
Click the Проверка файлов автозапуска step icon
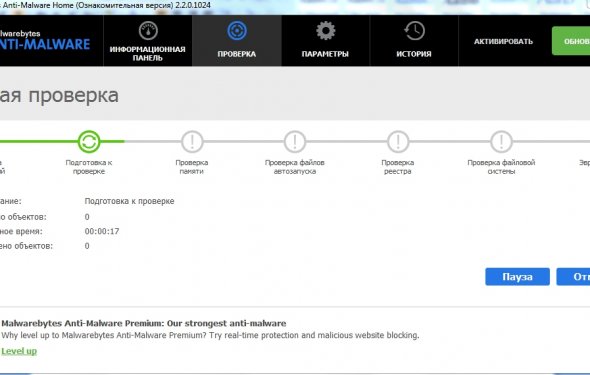295,141
